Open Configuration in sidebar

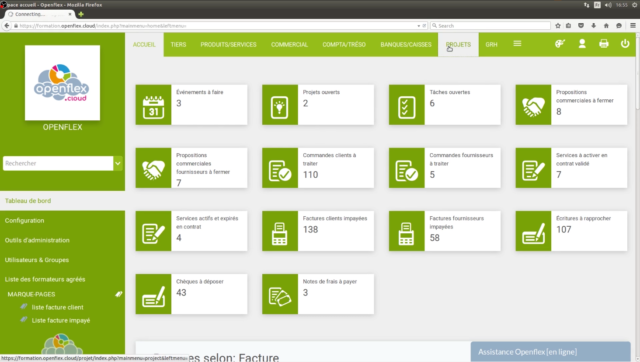pos(24,220)
